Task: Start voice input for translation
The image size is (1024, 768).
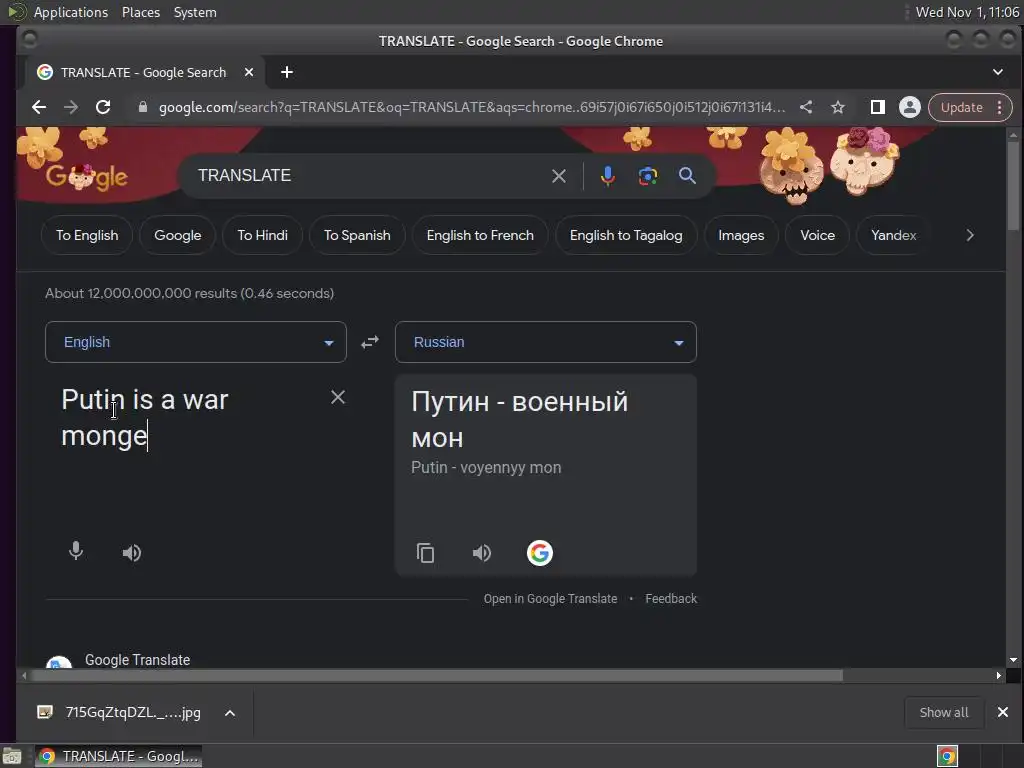Action: pos(76,552)
